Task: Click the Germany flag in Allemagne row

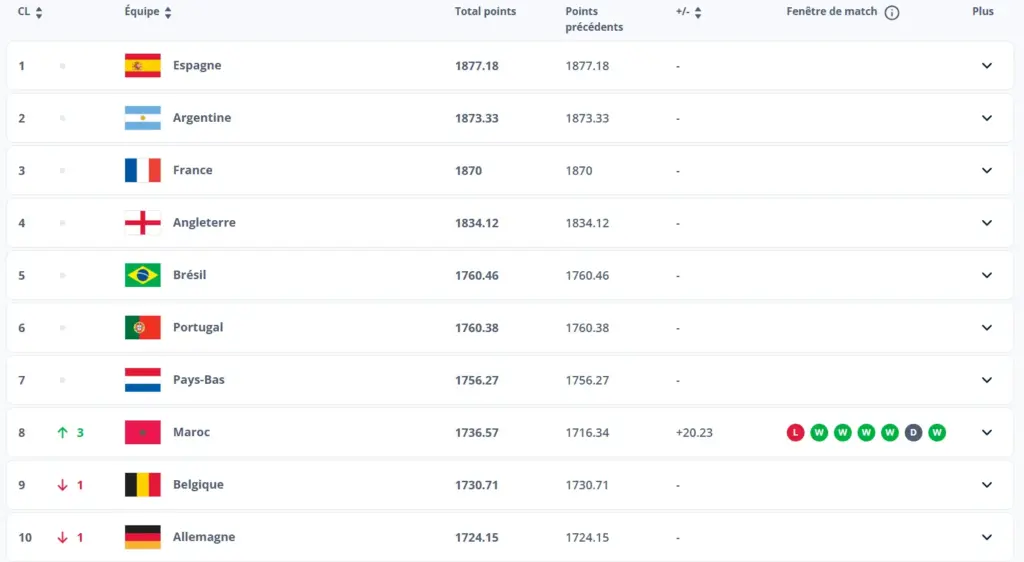Action: click(x=142, y=537)
